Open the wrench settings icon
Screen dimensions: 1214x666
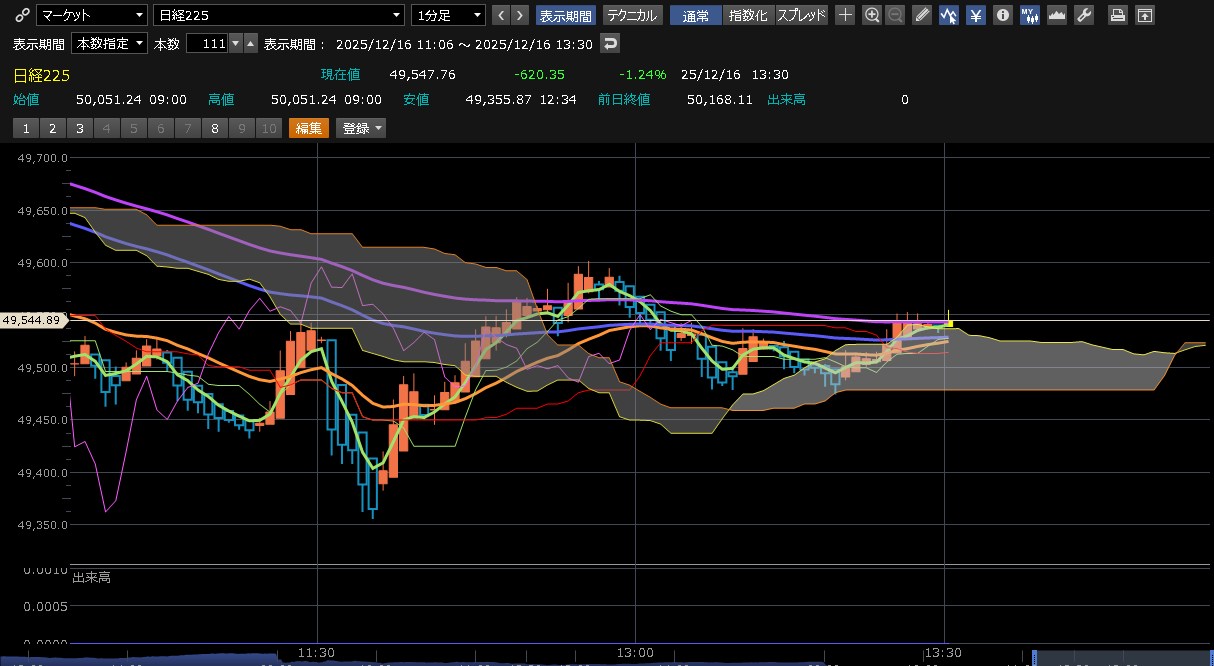click(x=1084, y=15)
